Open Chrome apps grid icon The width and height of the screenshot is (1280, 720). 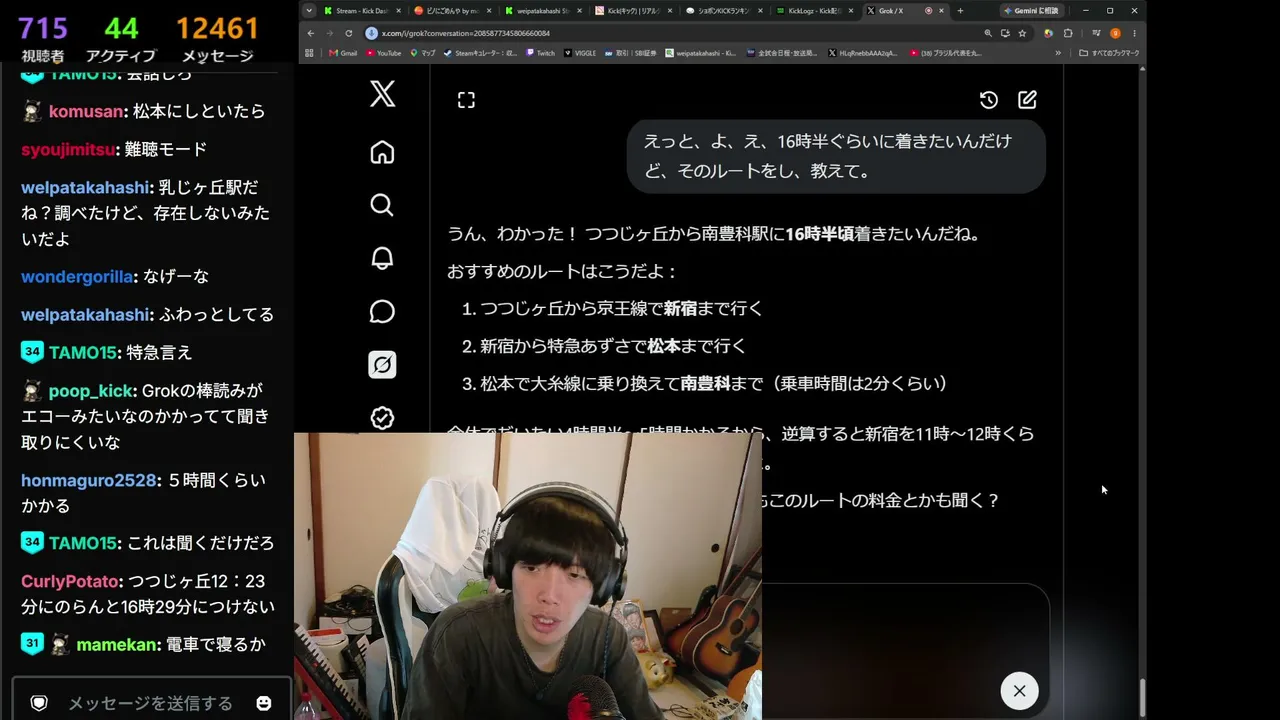pos(309,53)
